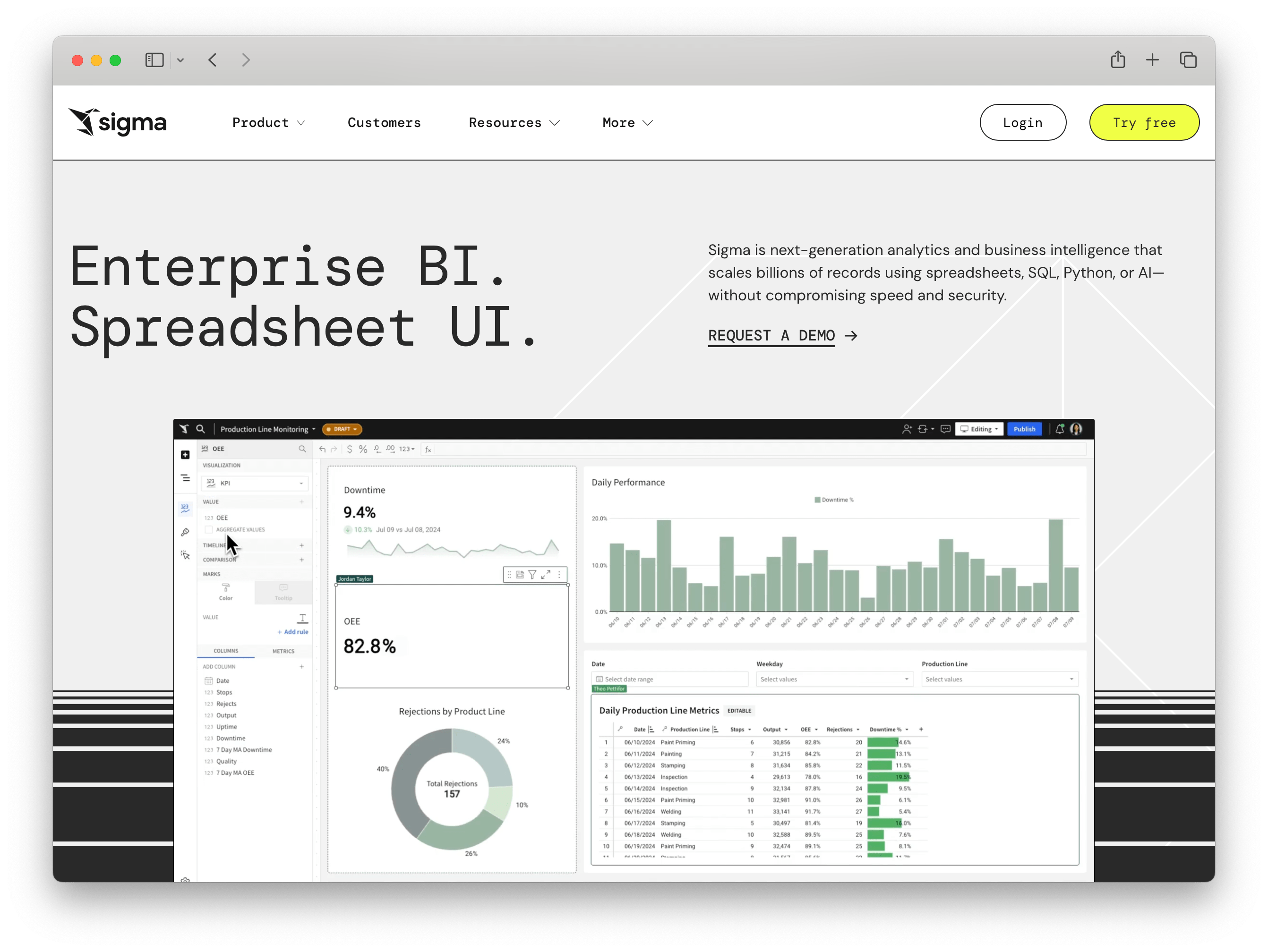
Task: Toggle the Aggregate Values checkbox
Action: click(209, 530)
